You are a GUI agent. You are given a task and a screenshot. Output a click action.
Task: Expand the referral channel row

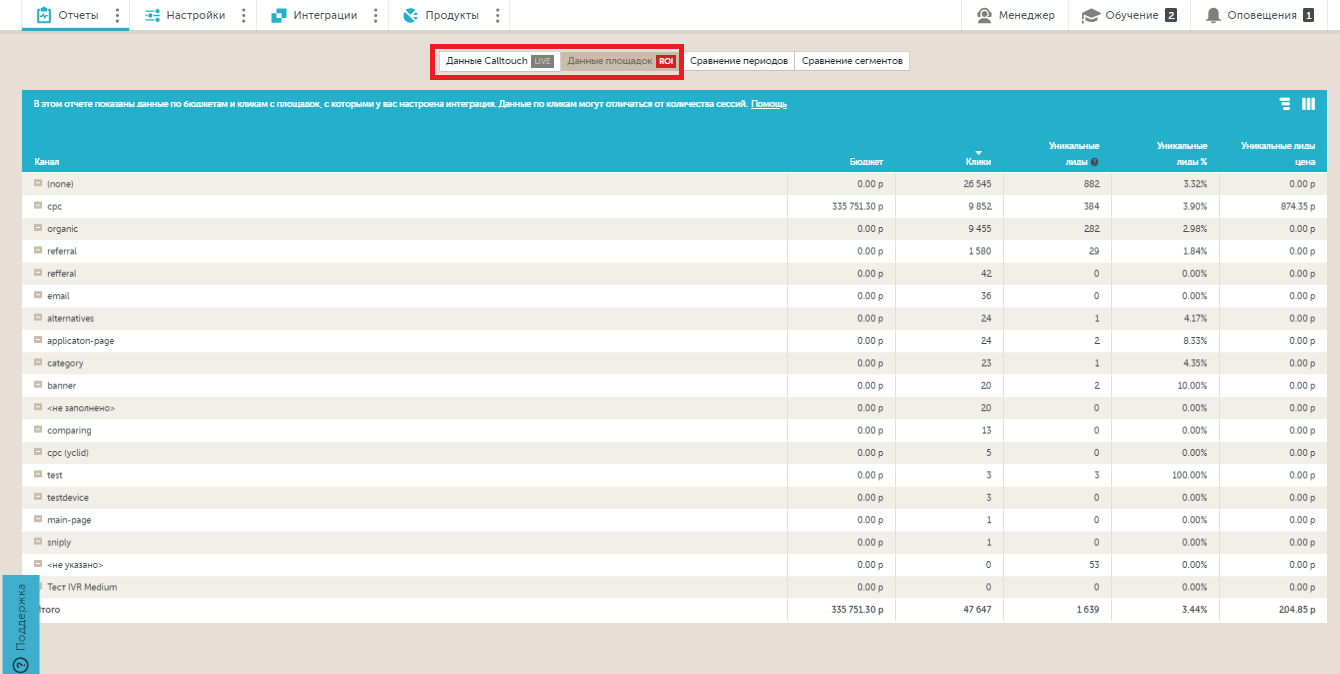38,251
